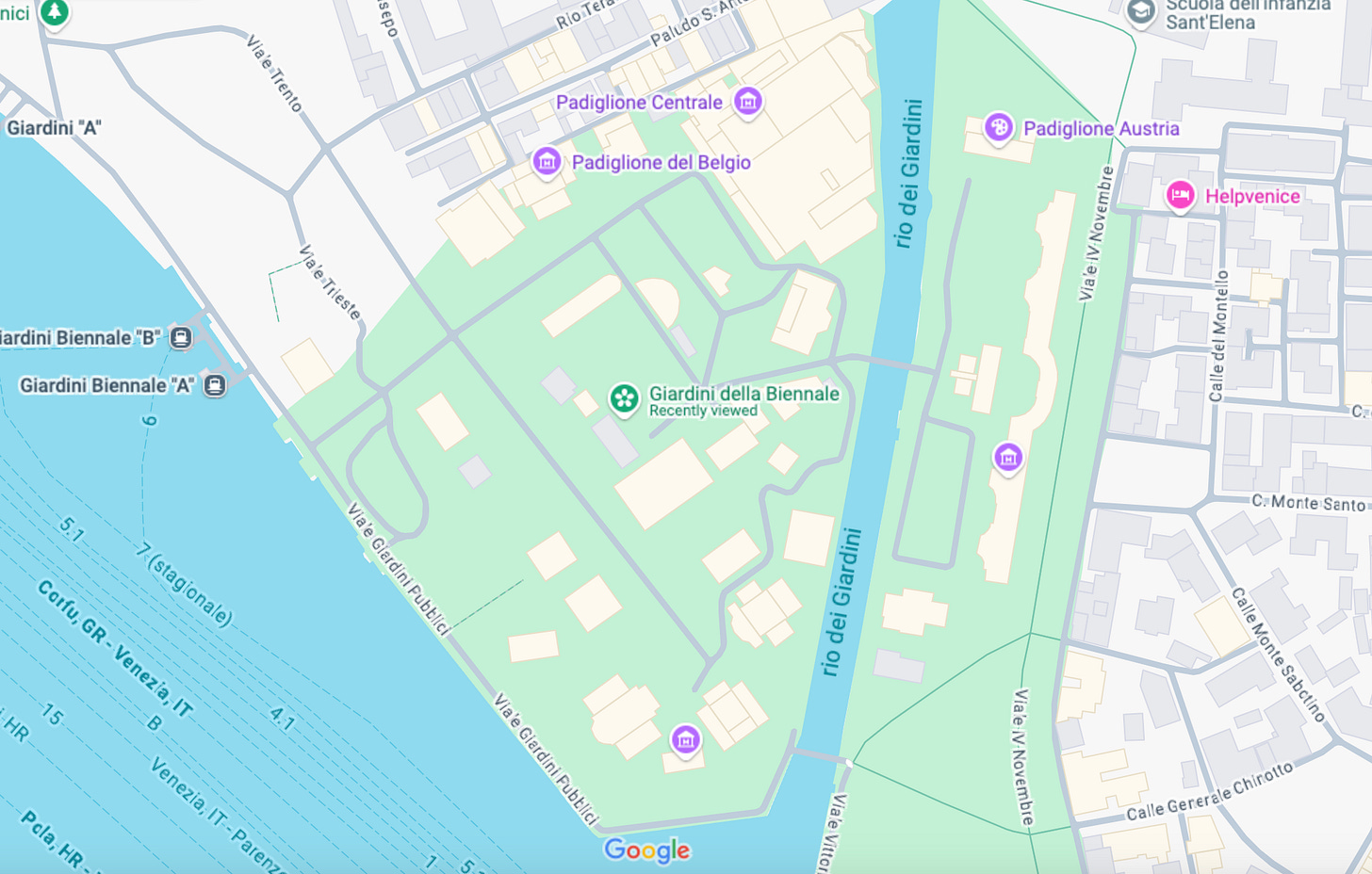
Task: Select the Helpvenice text label
Action: 1252,196
